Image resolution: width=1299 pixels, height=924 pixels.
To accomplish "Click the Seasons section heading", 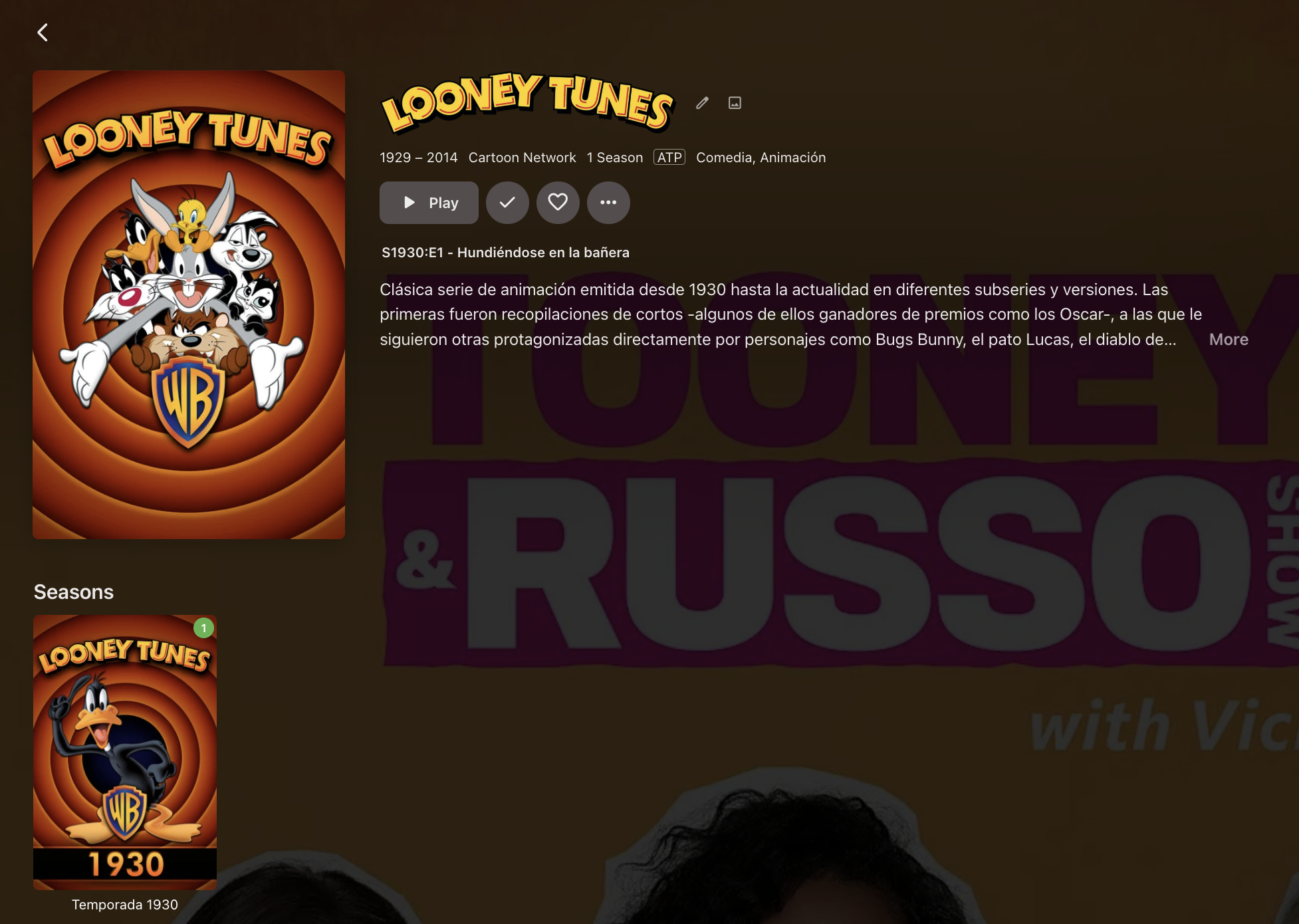I will (74, 592).
